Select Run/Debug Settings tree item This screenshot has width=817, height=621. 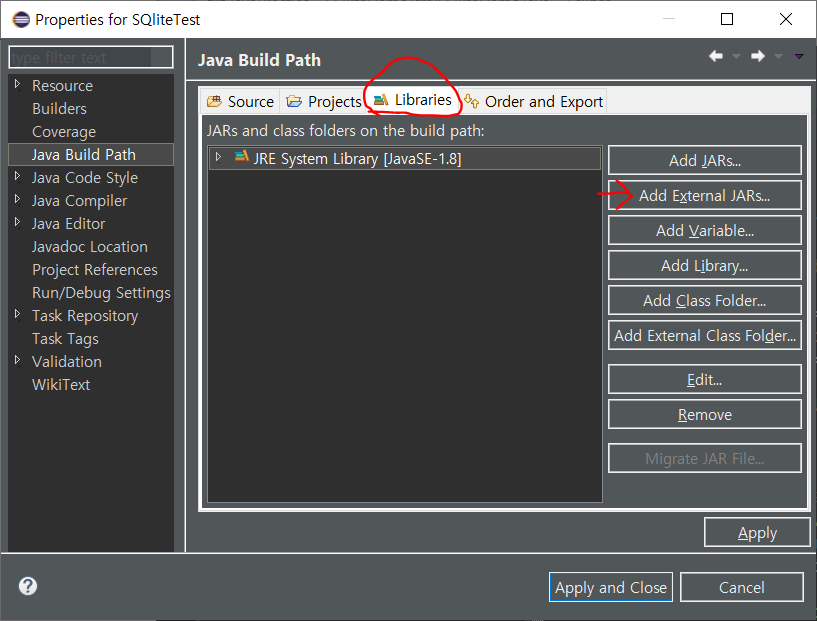[x=101, y=293]
